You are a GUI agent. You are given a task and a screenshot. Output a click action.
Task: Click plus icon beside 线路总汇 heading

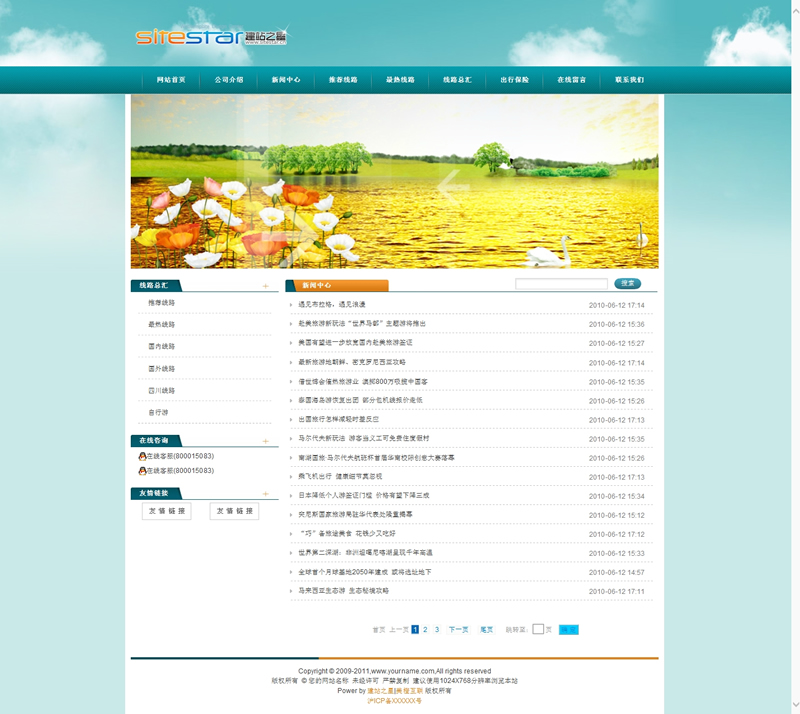pos(265,286)
